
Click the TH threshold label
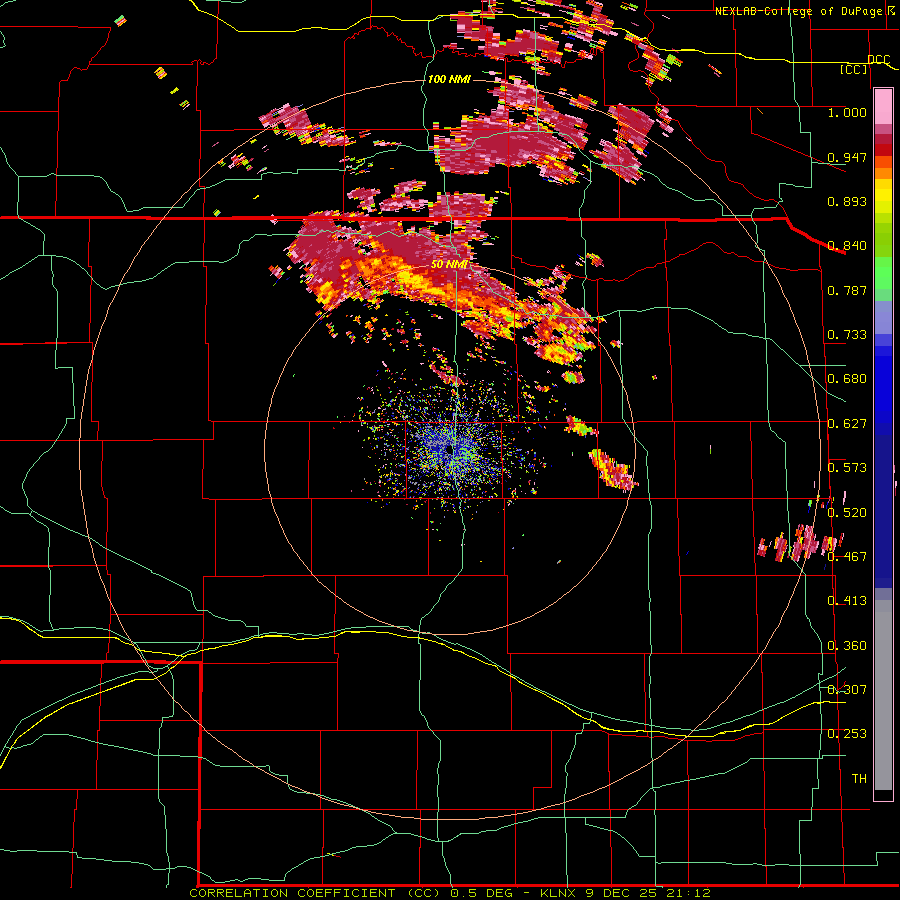[859, 778]
